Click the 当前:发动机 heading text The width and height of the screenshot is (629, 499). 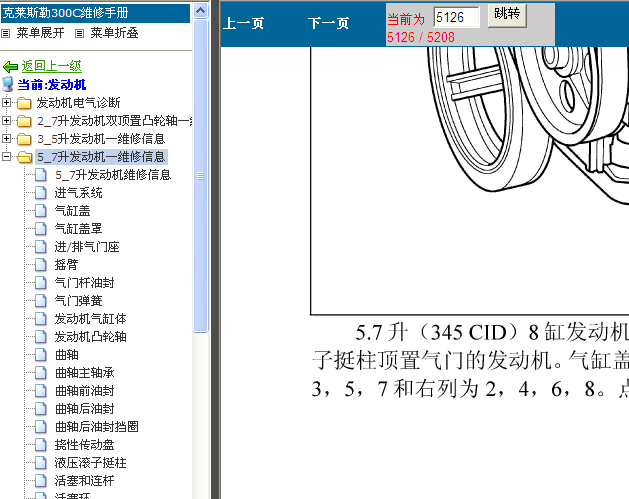[x=52, y=85]
